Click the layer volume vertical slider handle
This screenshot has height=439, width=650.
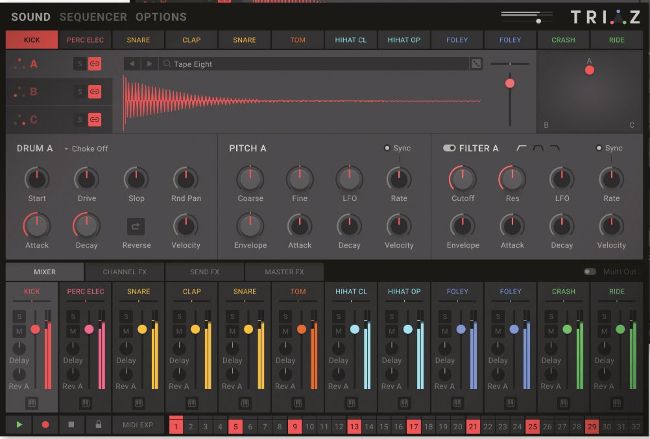tap(509, 83)
